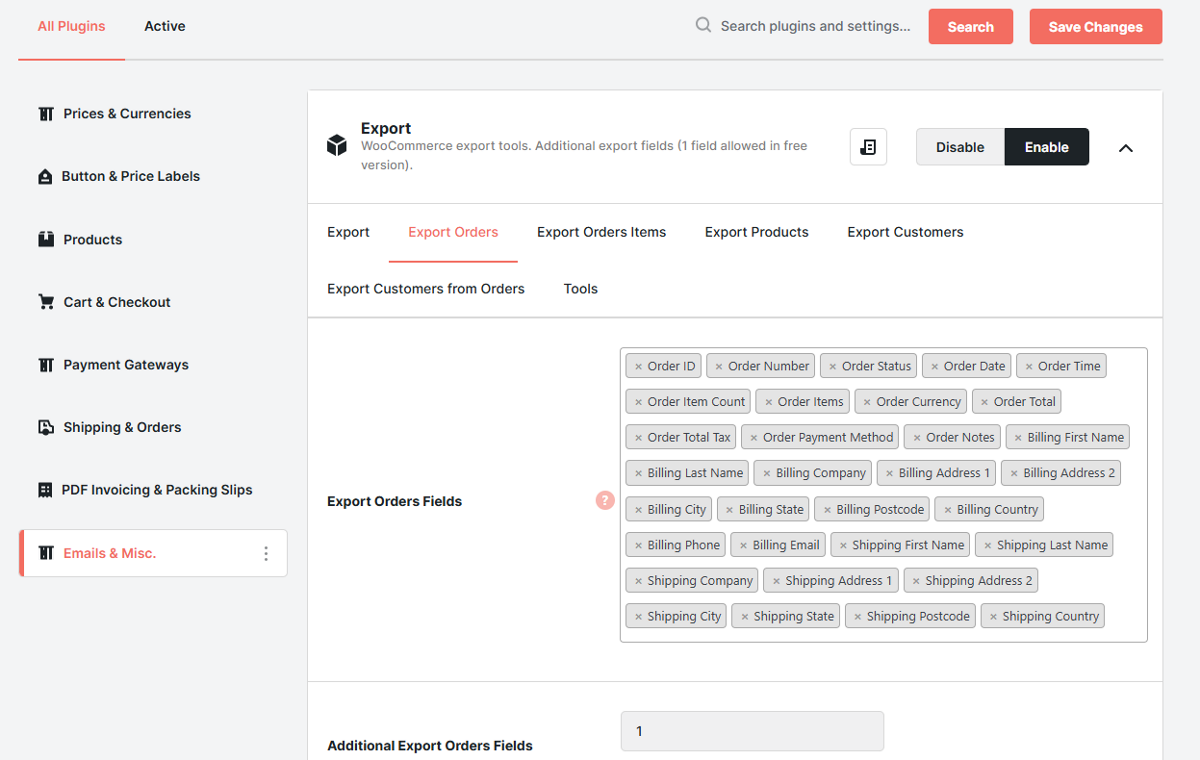Click the Additional Export Orders Fields number input

click(x=752, y=731)
